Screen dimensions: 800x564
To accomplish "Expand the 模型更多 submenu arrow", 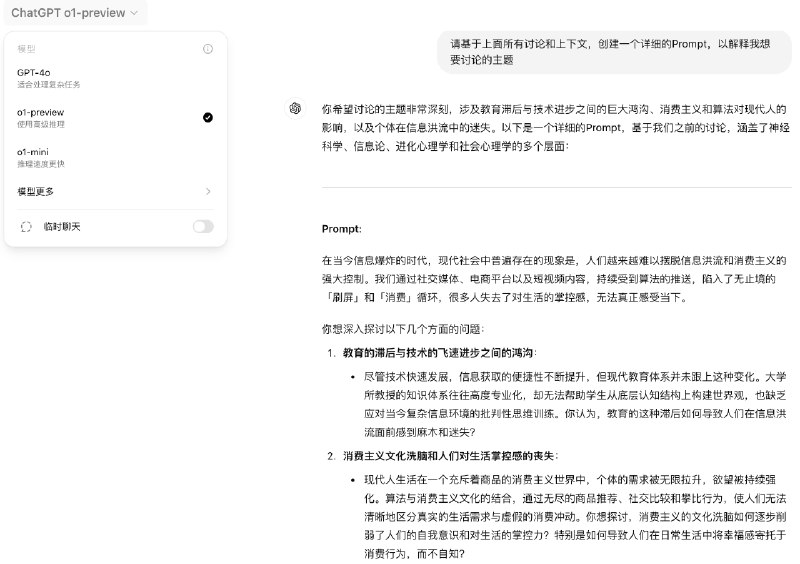I will click(208, 191).
